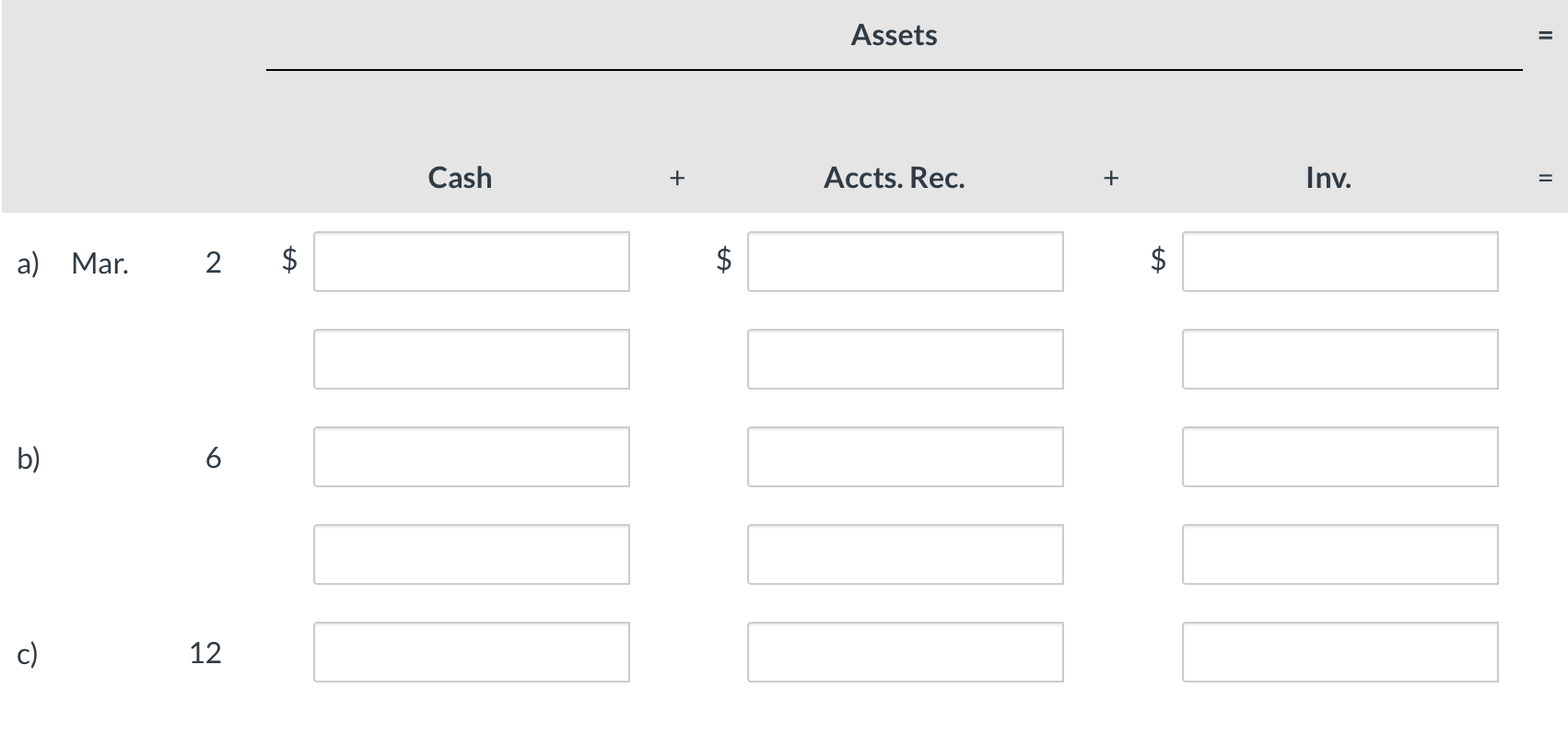Image resolution: width=1568 pixels, height=735 pixels.
Task: Click the Cash input field for row b) dated 6
Action: pyautogui.click(x=471, y=456)
